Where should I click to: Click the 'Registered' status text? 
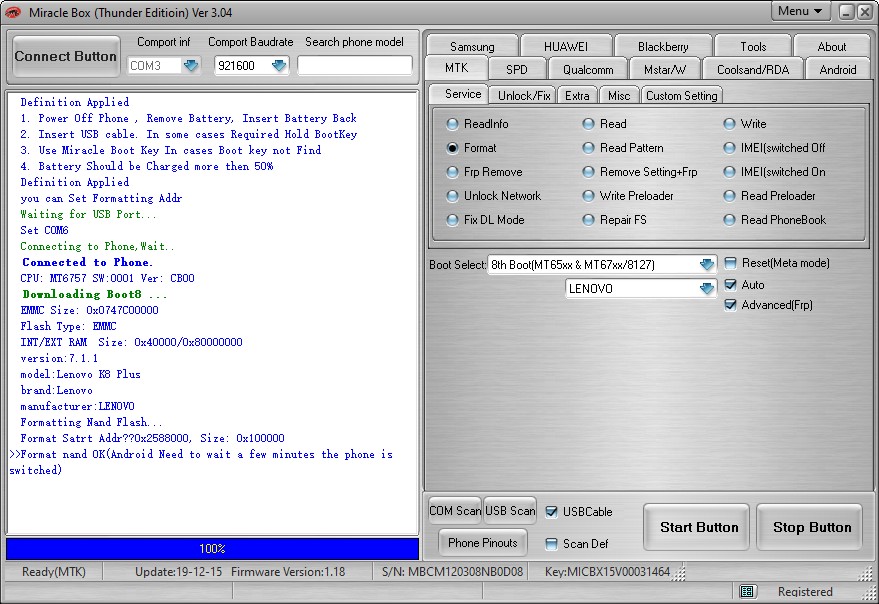[805, 592]
